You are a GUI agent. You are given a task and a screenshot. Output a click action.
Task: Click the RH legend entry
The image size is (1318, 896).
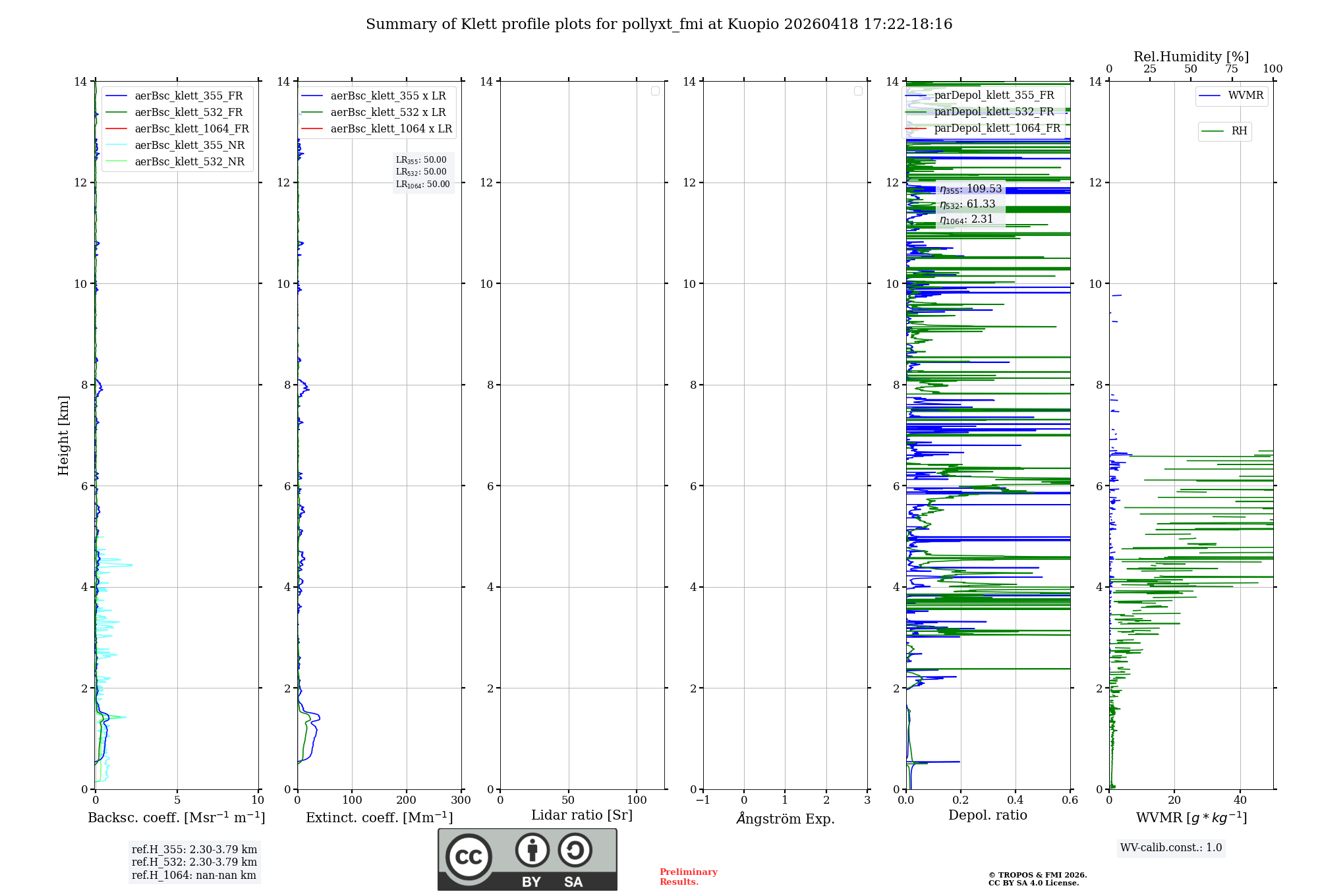coord(1238,131)
